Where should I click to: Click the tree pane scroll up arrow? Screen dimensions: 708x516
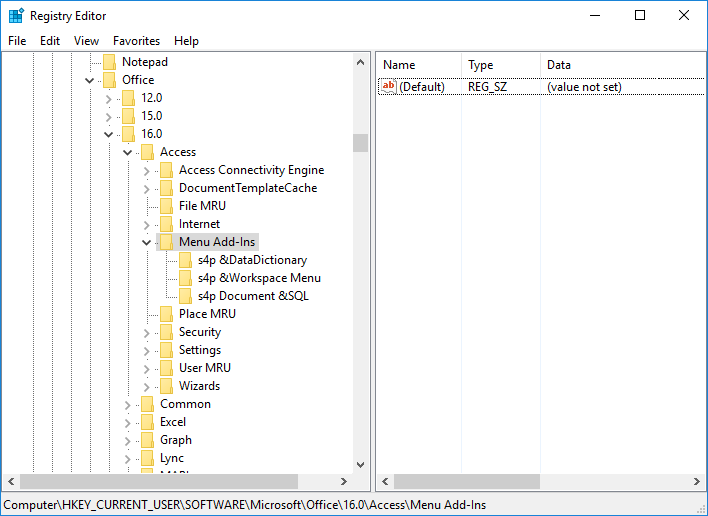360,62
